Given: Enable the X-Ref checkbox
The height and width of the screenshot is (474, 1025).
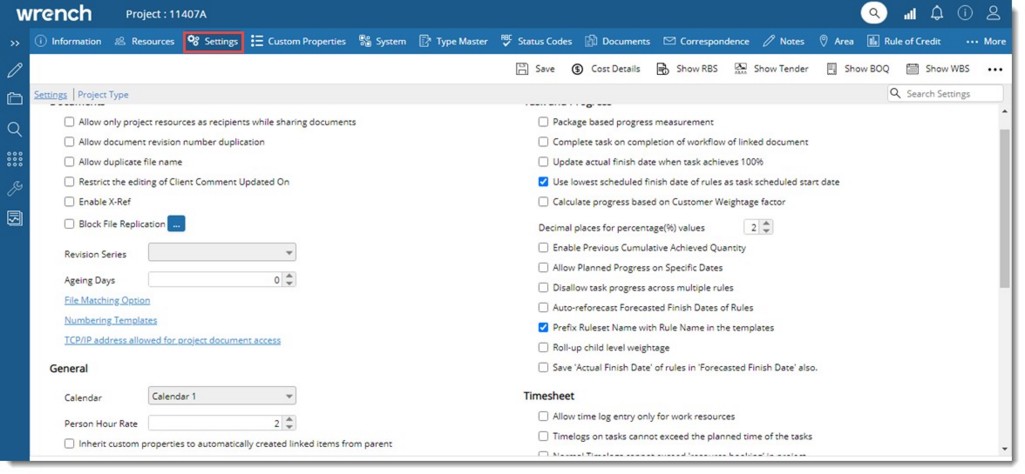Looking at the screenshot, I should click(x=69, y=202).
